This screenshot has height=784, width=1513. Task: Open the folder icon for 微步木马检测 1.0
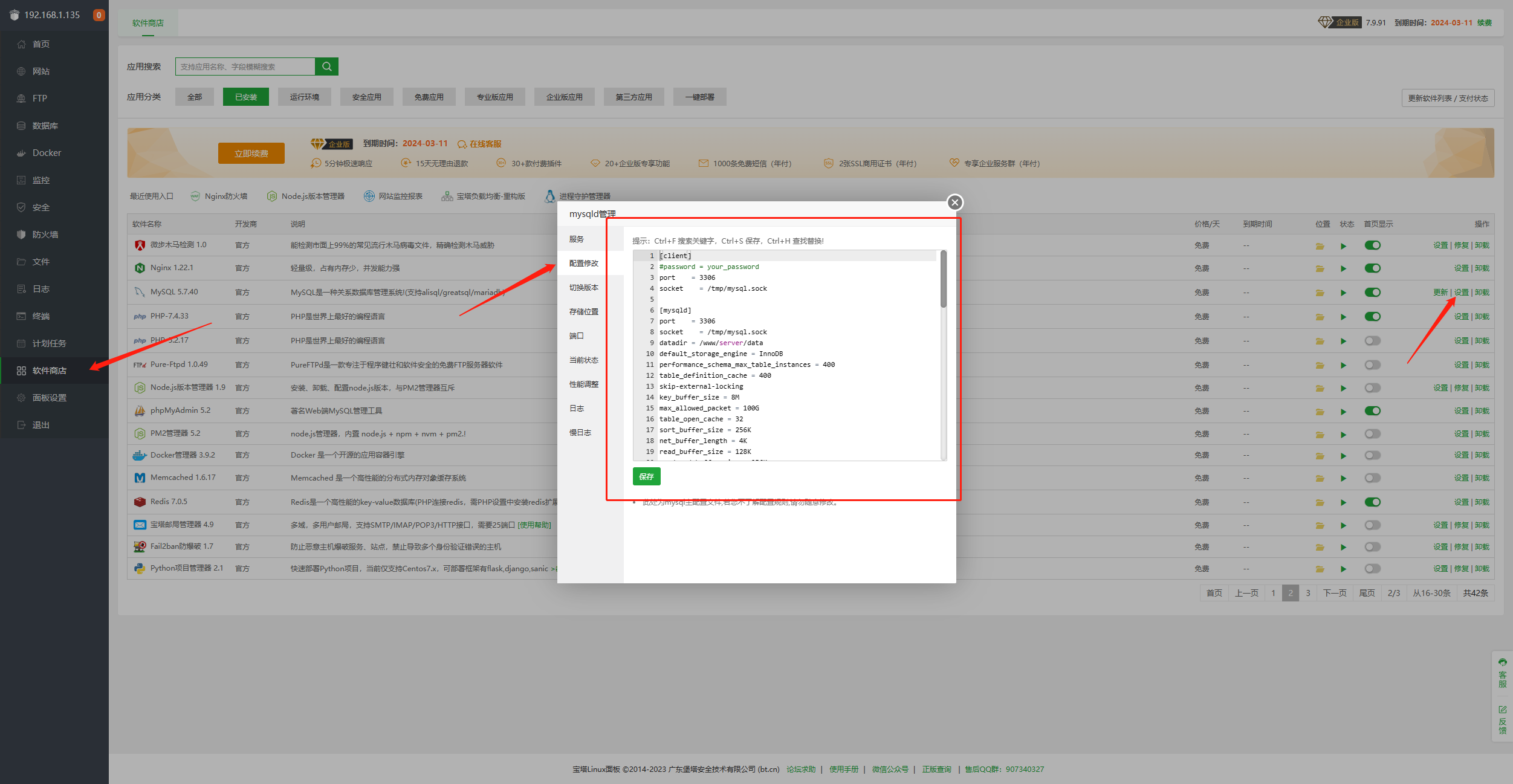coord(1320,245)
